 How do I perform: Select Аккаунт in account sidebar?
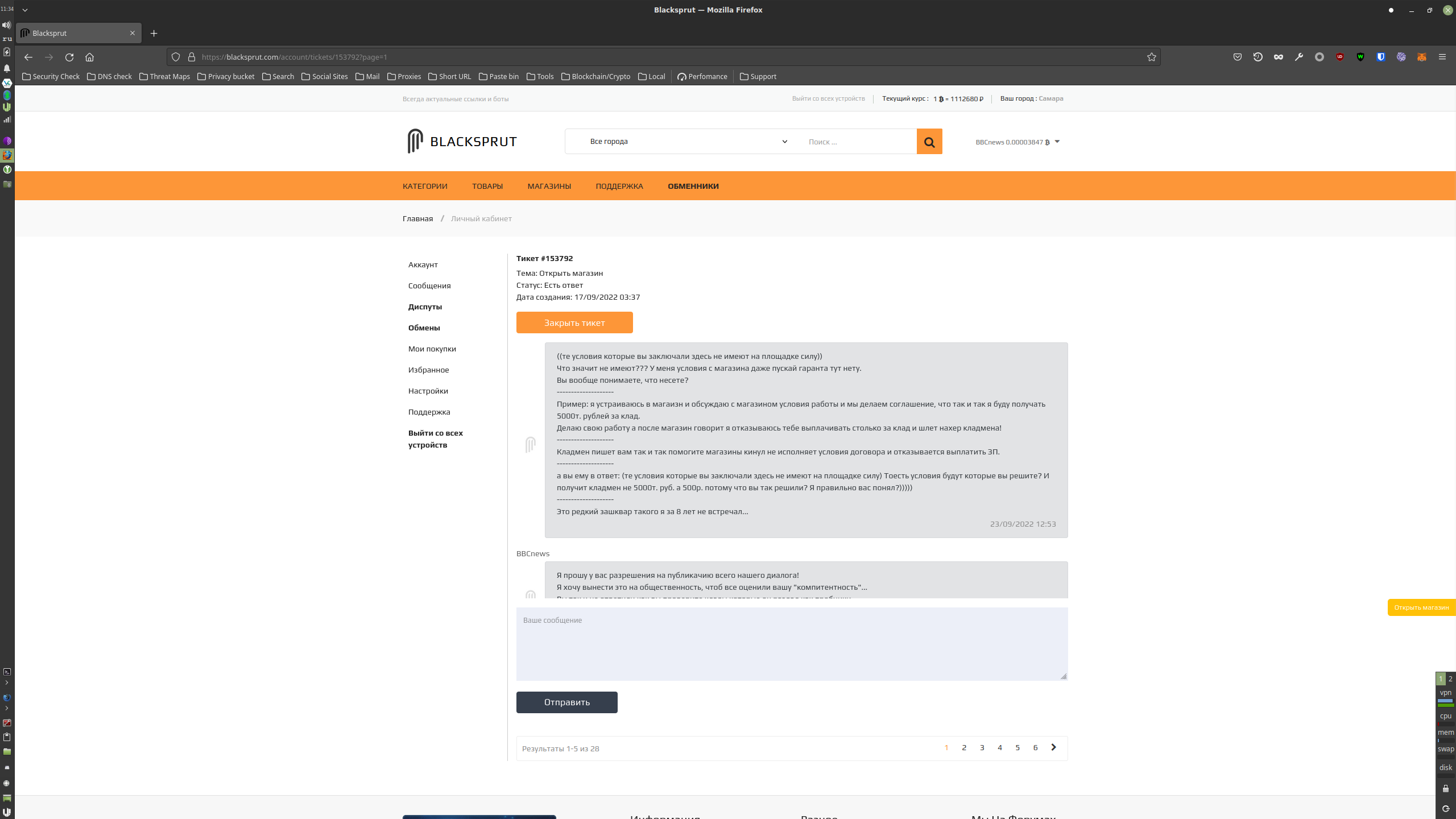(x=423, y=264)
